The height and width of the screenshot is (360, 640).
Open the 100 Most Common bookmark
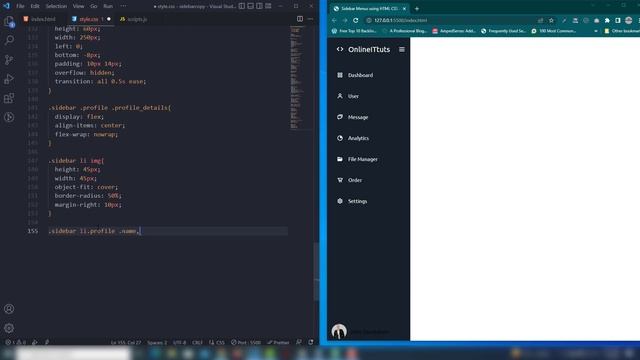point(553,31)
